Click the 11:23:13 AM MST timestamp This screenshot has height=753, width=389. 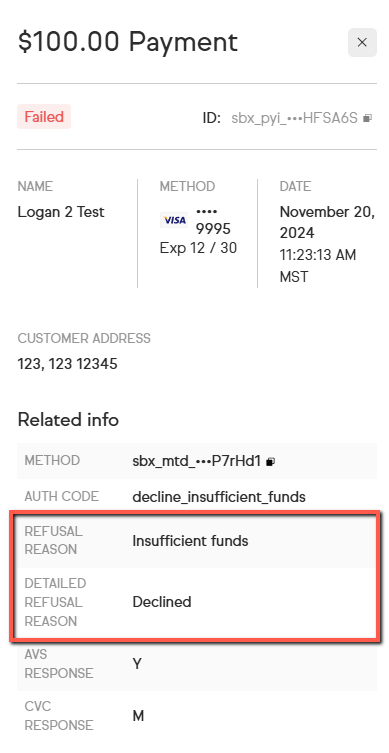(x=318, y=266)
